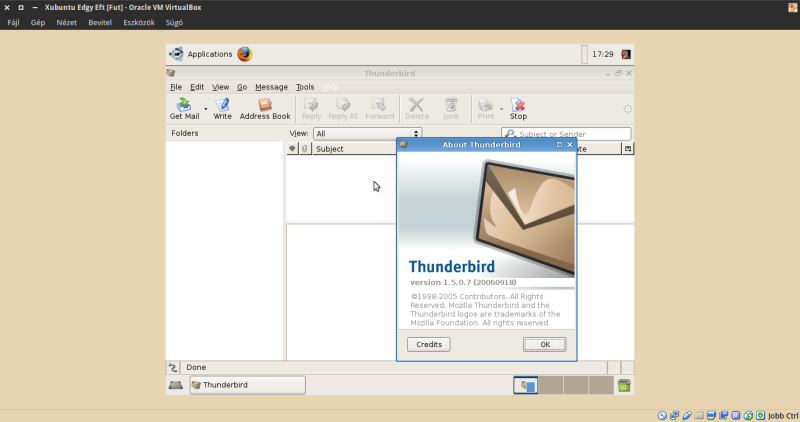
Task: Click the Stop toolbar icon
Action: pos(518,105)
